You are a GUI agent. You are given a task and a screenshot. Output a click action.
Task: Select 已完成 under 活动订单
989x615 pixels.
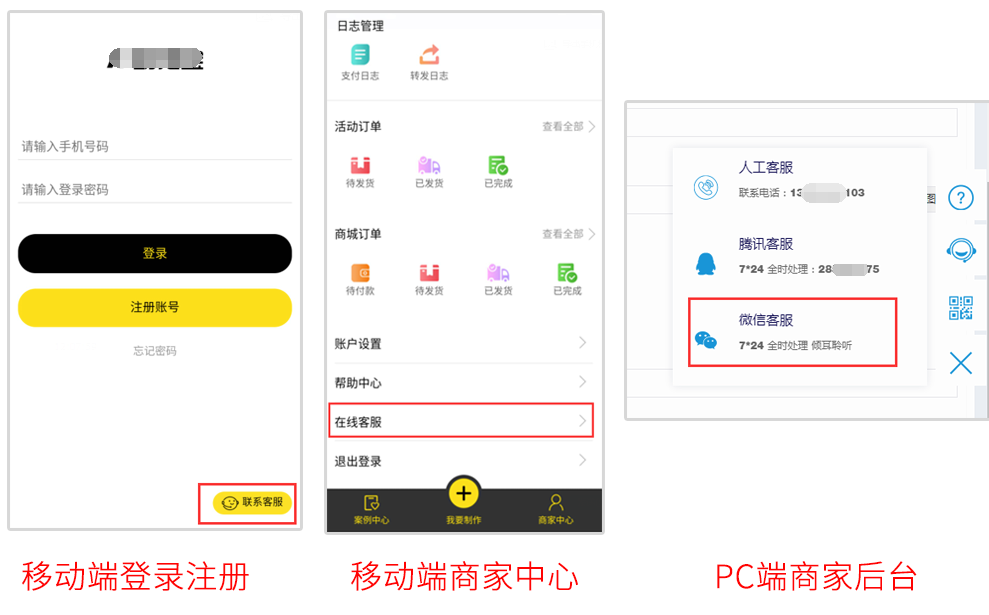(x=498, y=172)
